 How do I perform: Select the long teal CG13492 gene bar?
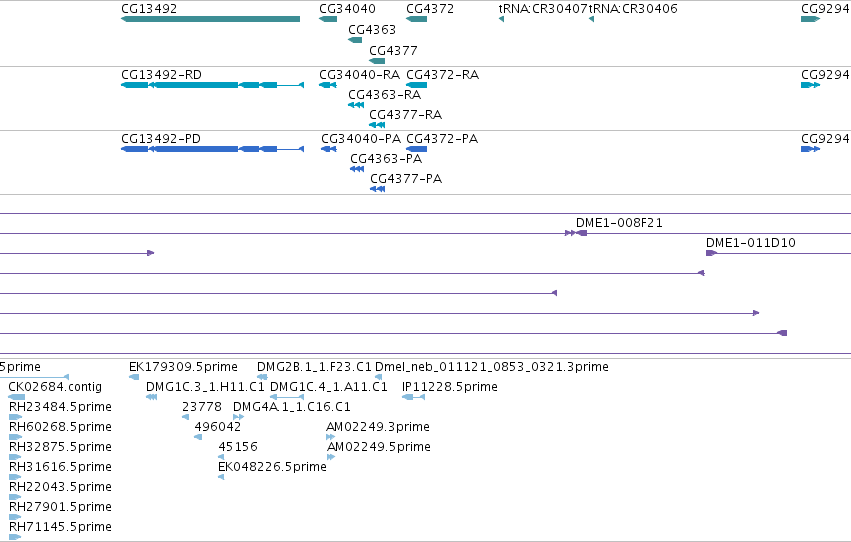[211, 19]
